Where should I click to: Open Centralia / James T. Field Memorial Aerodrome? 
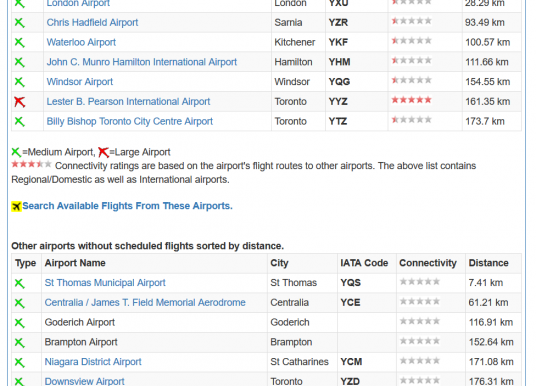pyautogui.click(x=145, y=303)
